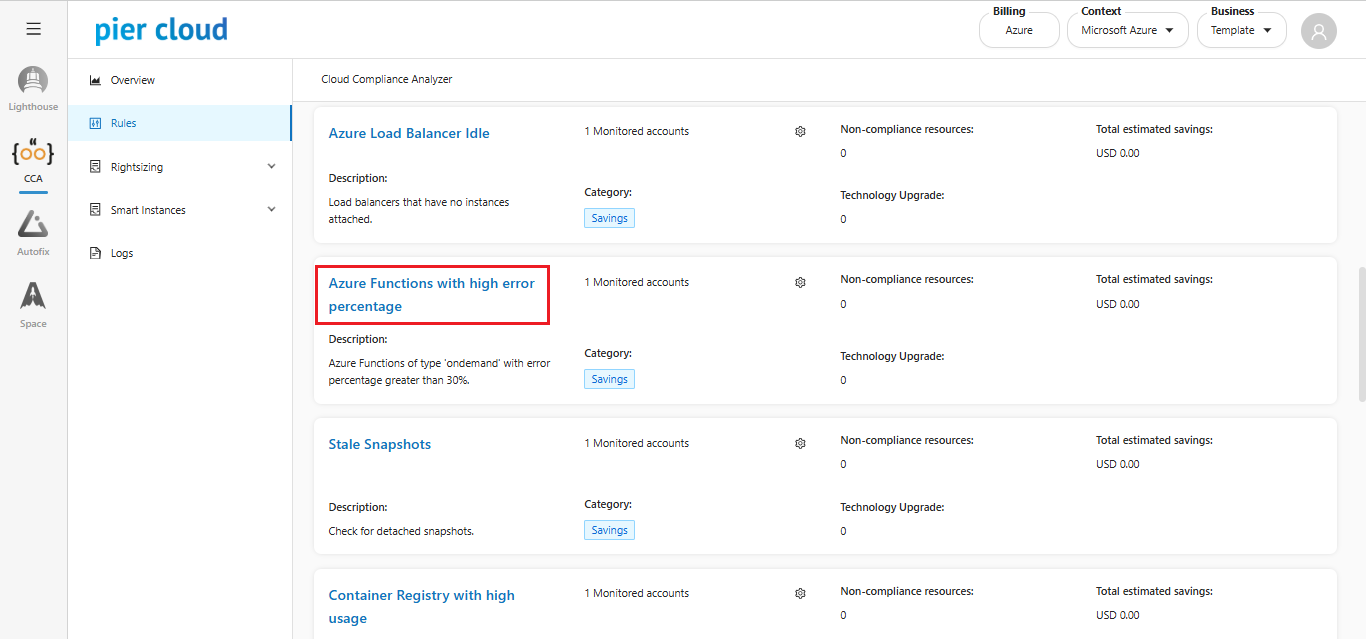Viewport: 1366px width, 639px height.
Task: Click Savings tag on Stale Snapshots rule
Action: pyautogui.click(x=609, y=530)
